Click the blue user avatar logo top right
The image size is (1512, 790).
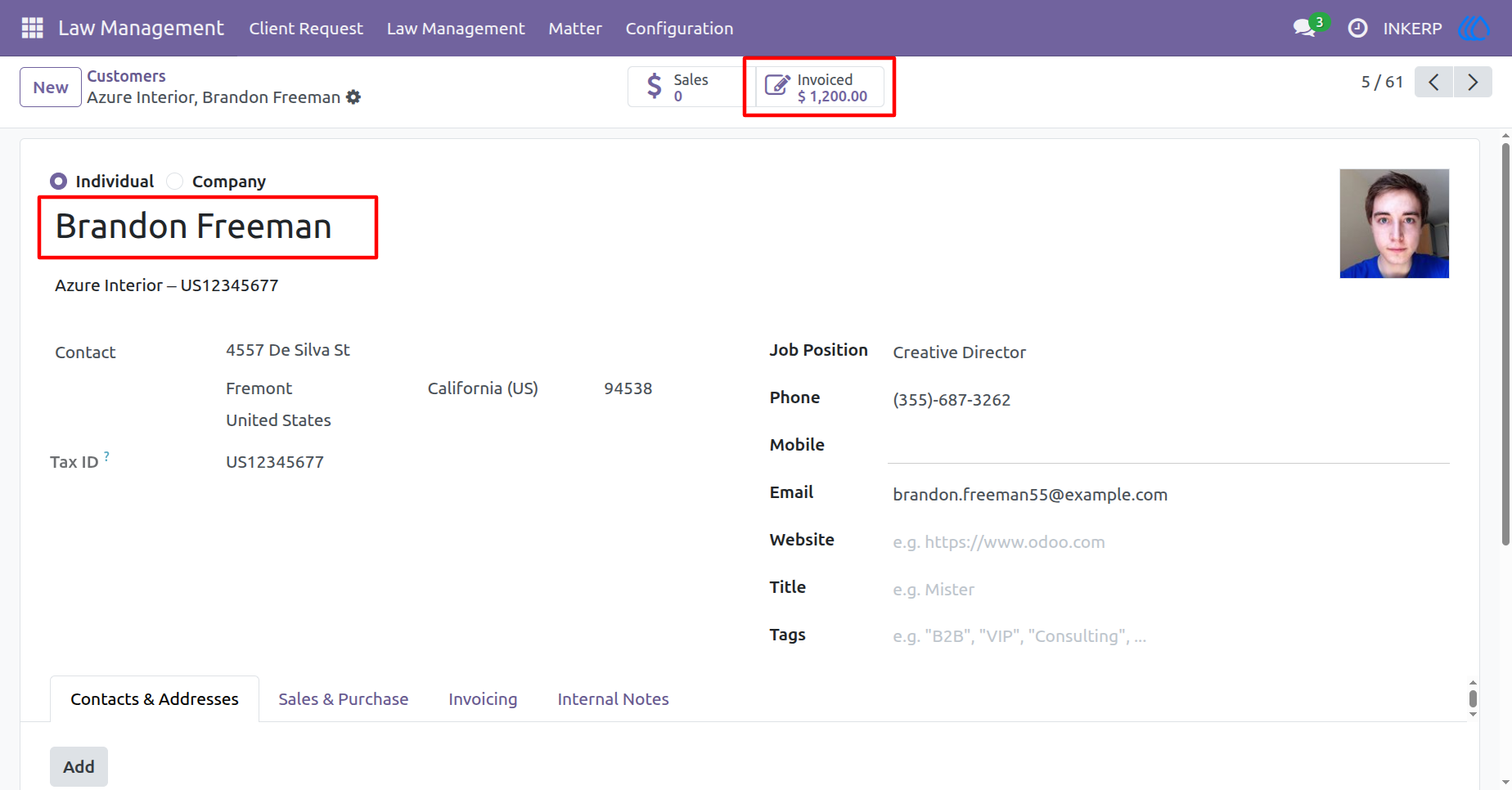tap(1474, 28)
